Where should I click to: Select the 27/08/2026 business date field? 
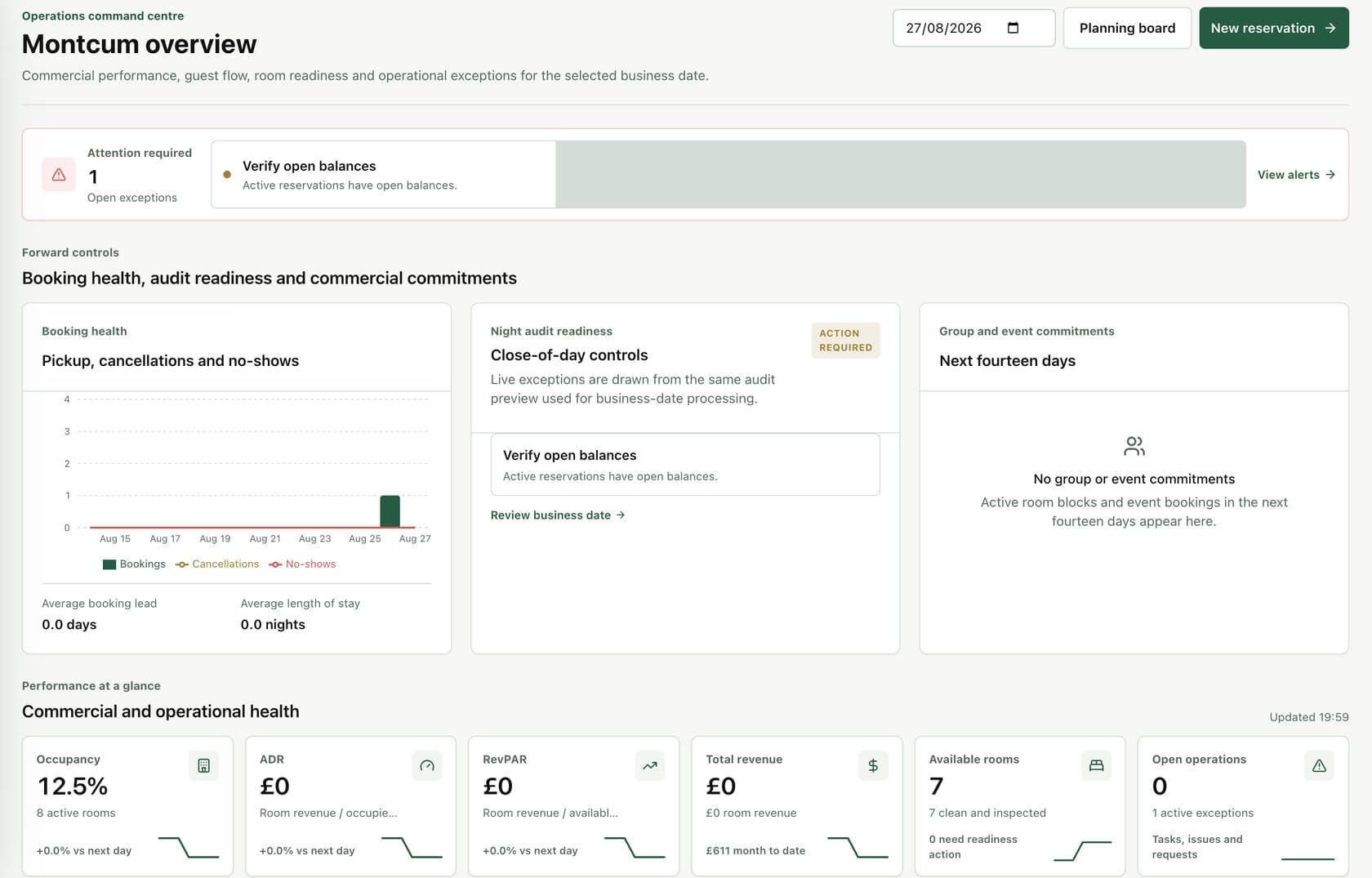(973, 28)
